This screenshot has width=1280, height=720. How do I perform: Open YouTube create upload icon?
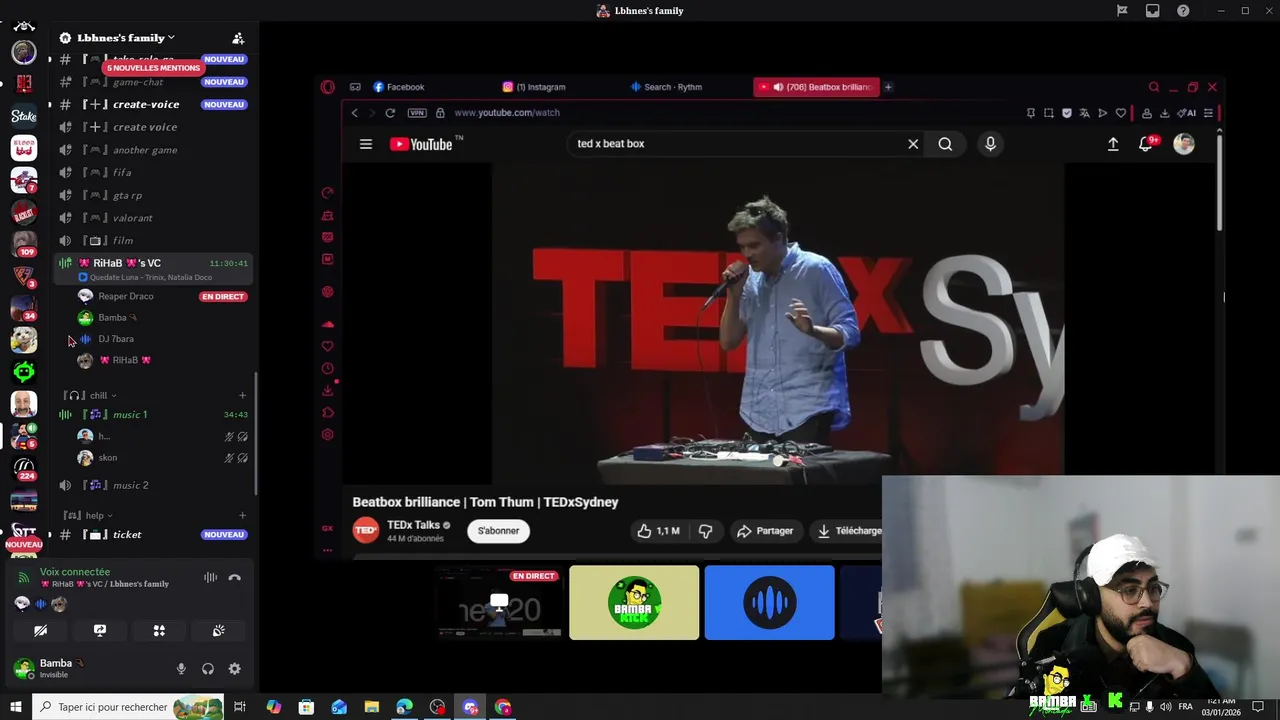1113,144
